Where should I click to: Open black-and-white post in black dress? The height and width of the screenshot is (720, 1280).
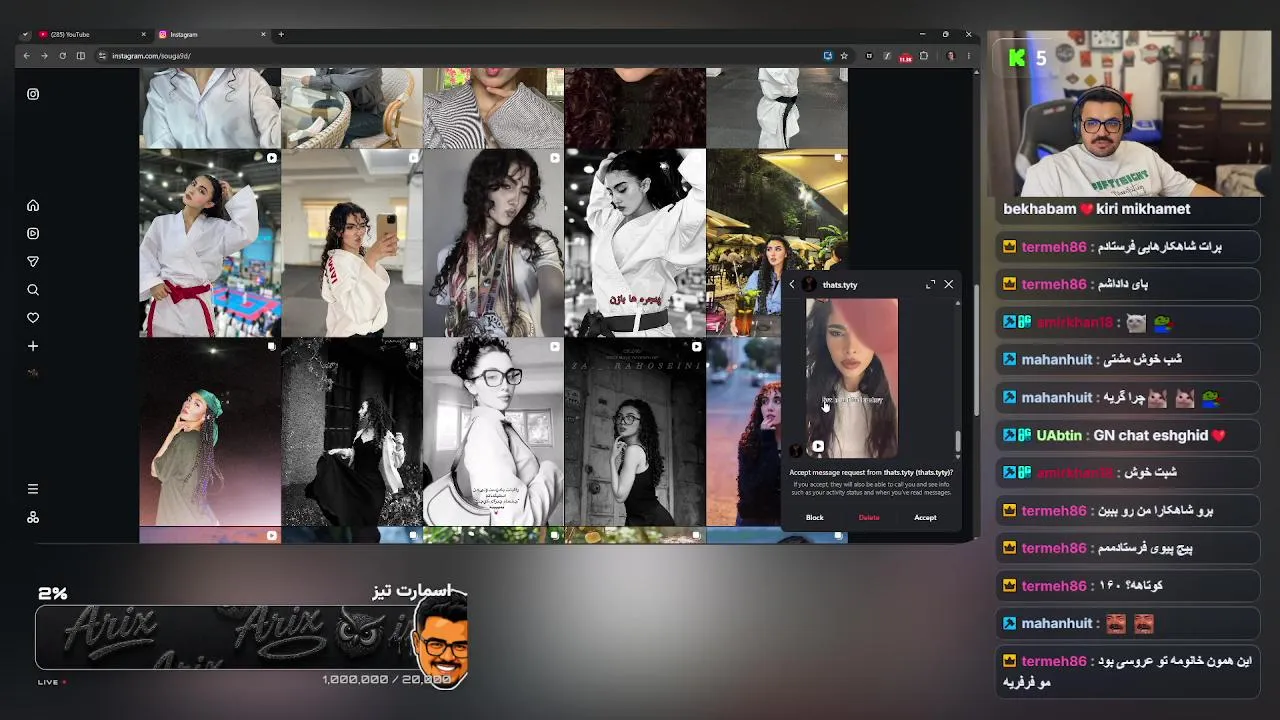click(x=636, y=432)
